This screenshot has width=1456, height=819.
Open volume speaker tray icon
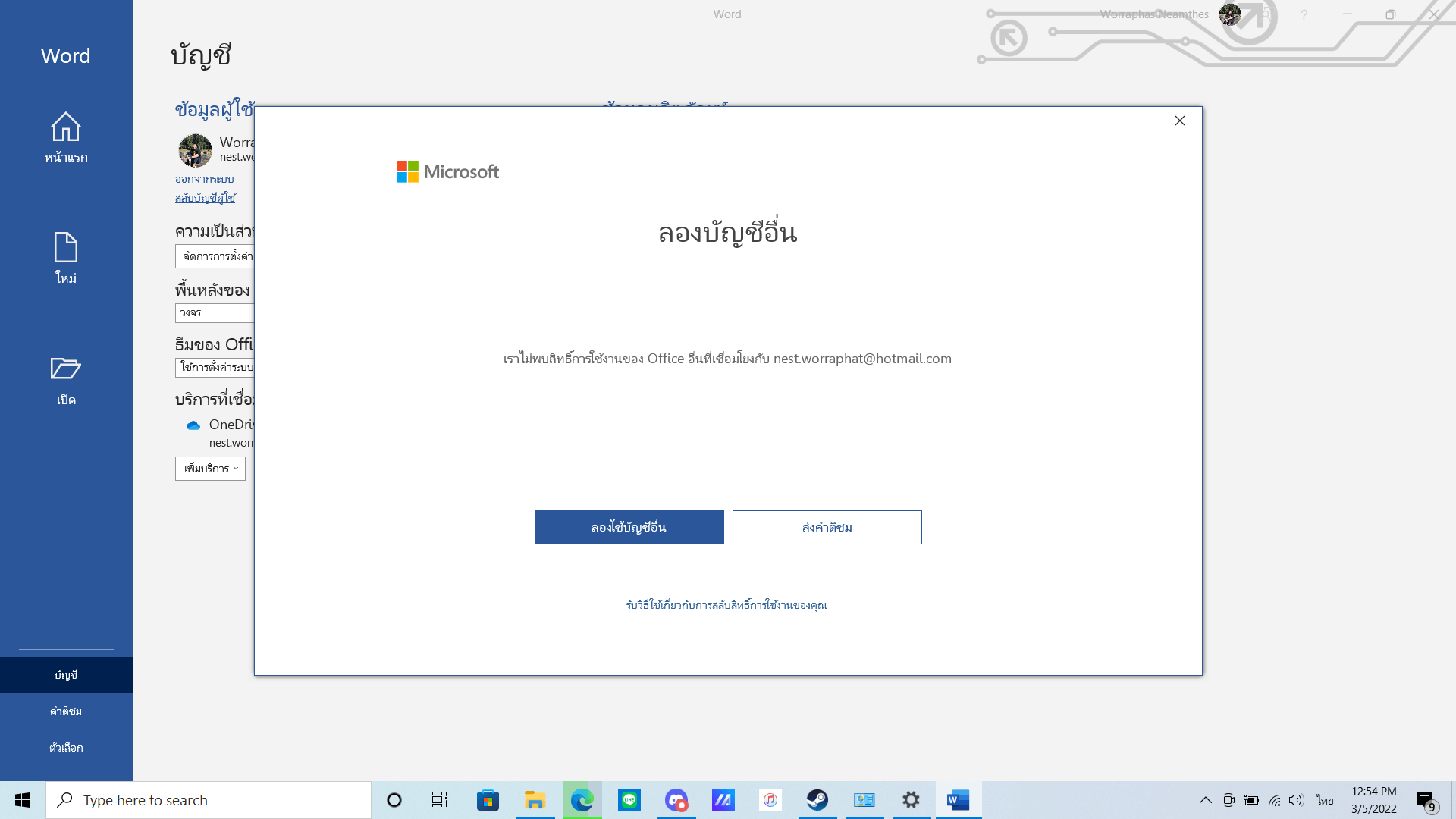(x=1296, y=800)
